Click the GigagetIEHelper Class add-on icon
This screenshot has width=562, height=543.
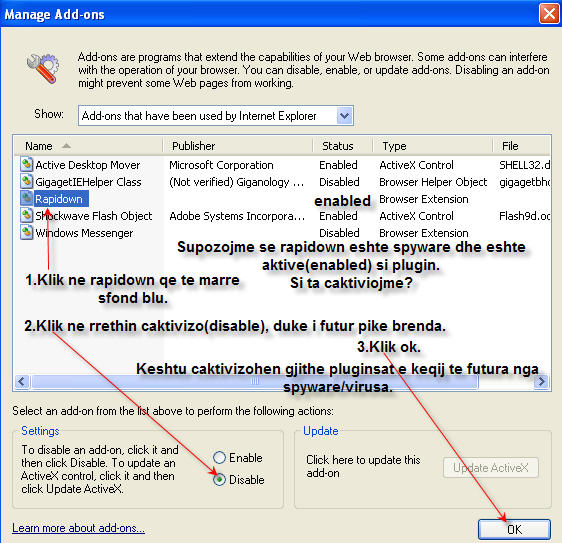26,182
